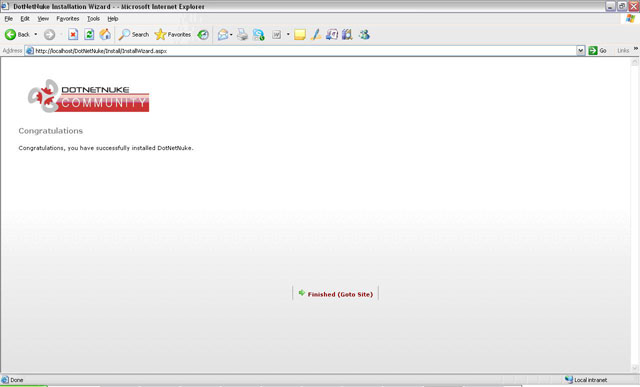The height and width of the screenshot is (387, 640).
Task: Open the Tools menu
Action: (x=93, y=19)
